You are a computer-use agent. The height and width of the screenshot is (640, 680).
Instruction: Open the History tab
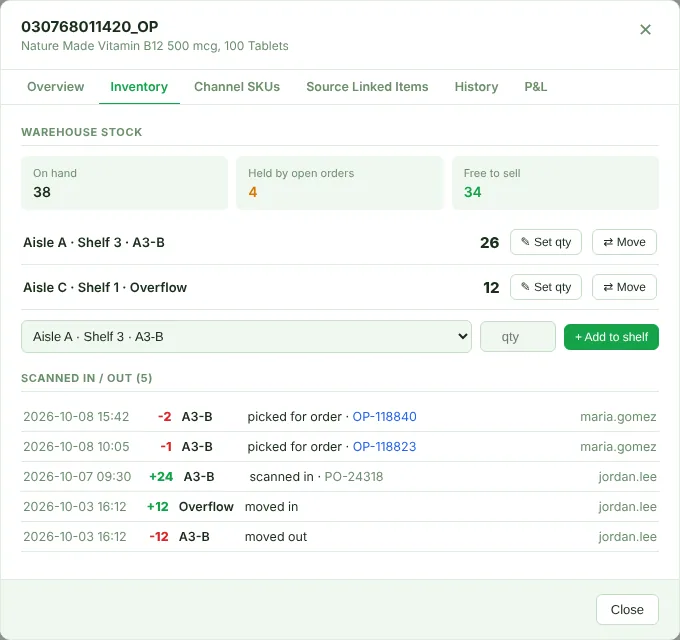pyautogui.click(x=476, y=87)
